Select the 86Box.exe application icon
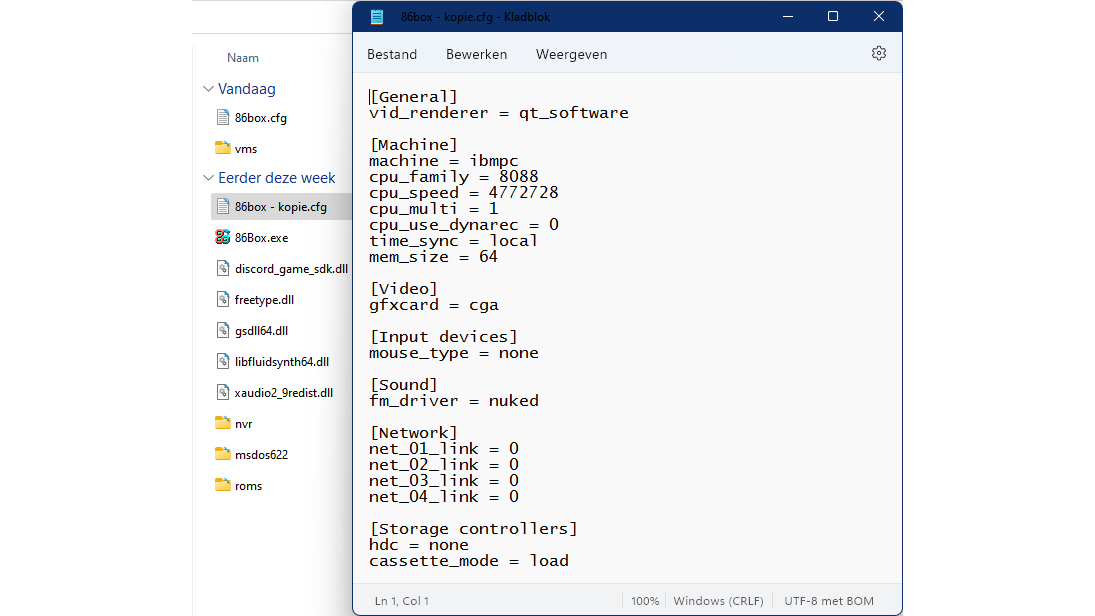The width and height of the screenshot is (1095, 616). click(223, 238)
